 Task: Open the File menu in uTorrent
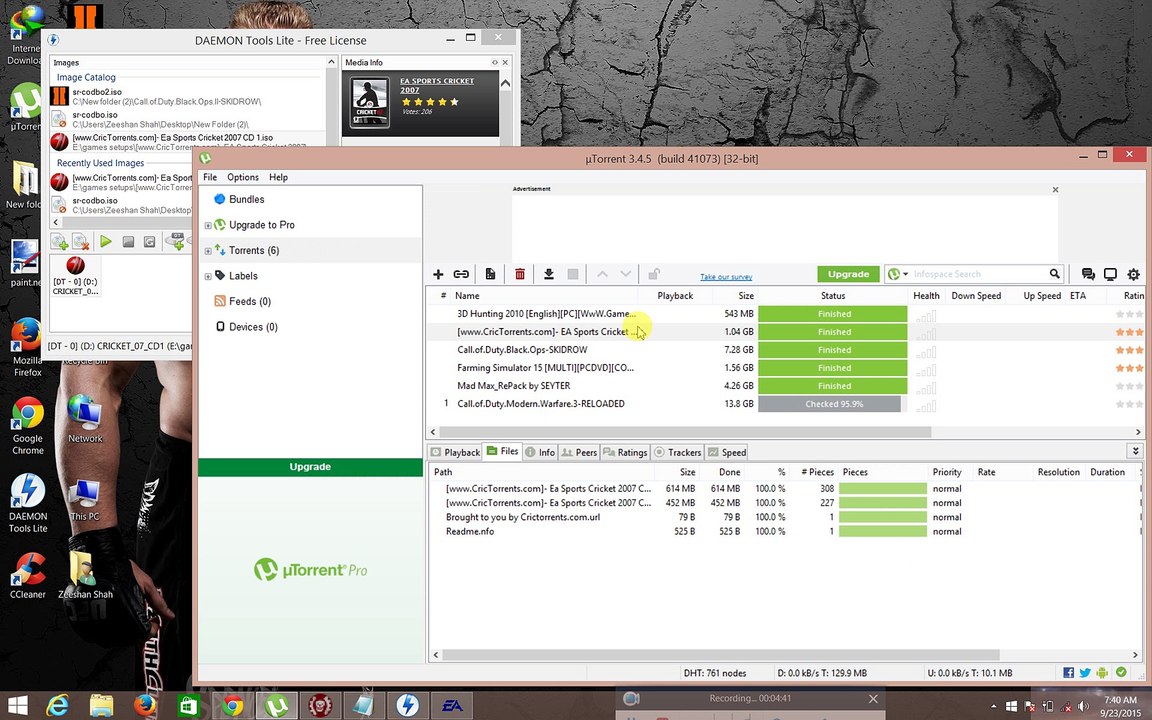(210, 177)
